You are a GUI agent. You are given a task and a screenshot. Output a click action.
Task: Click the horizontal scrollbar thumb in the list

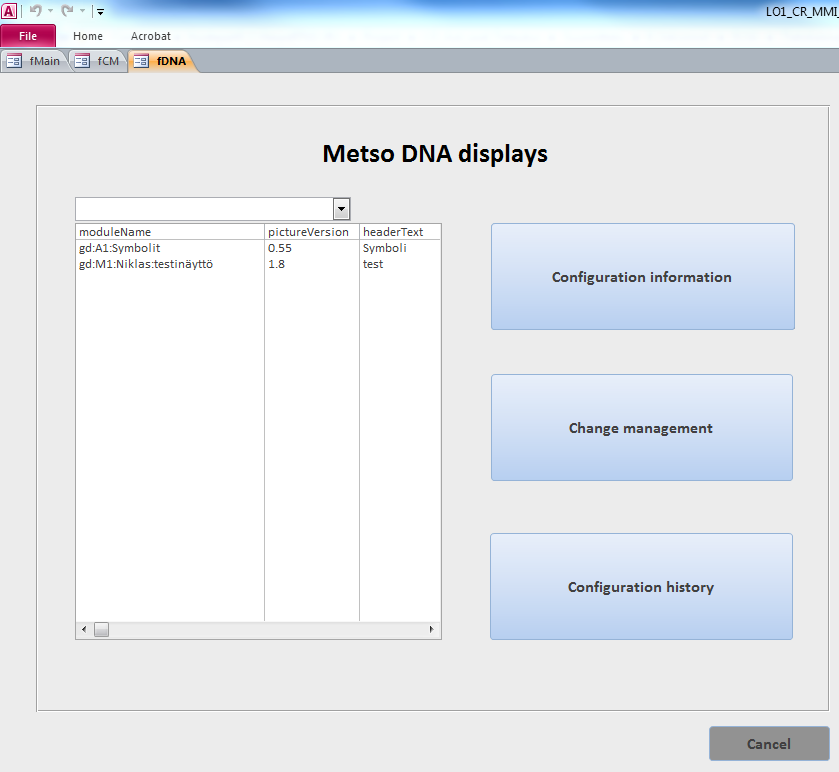pyautogui.click(x=102, y=630)
